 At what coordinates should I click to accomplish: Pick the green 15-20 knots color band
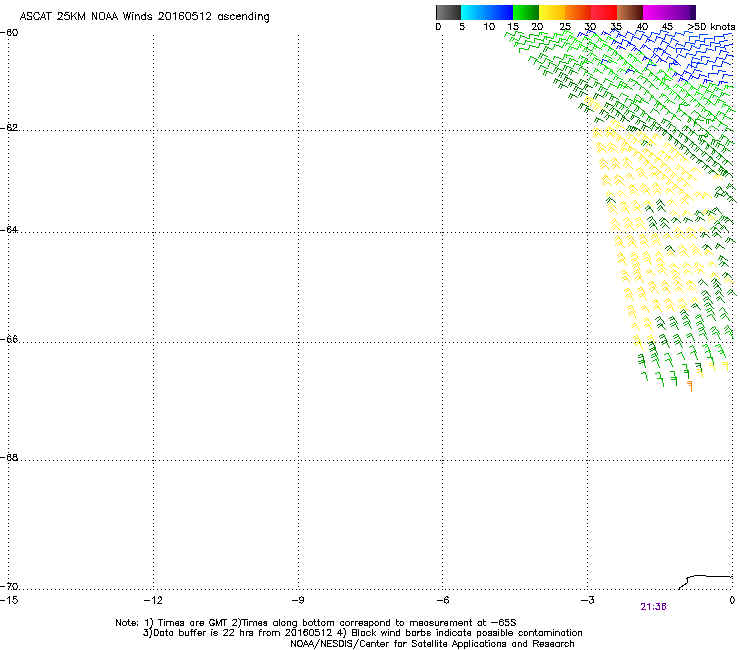[x=525, y=12]
